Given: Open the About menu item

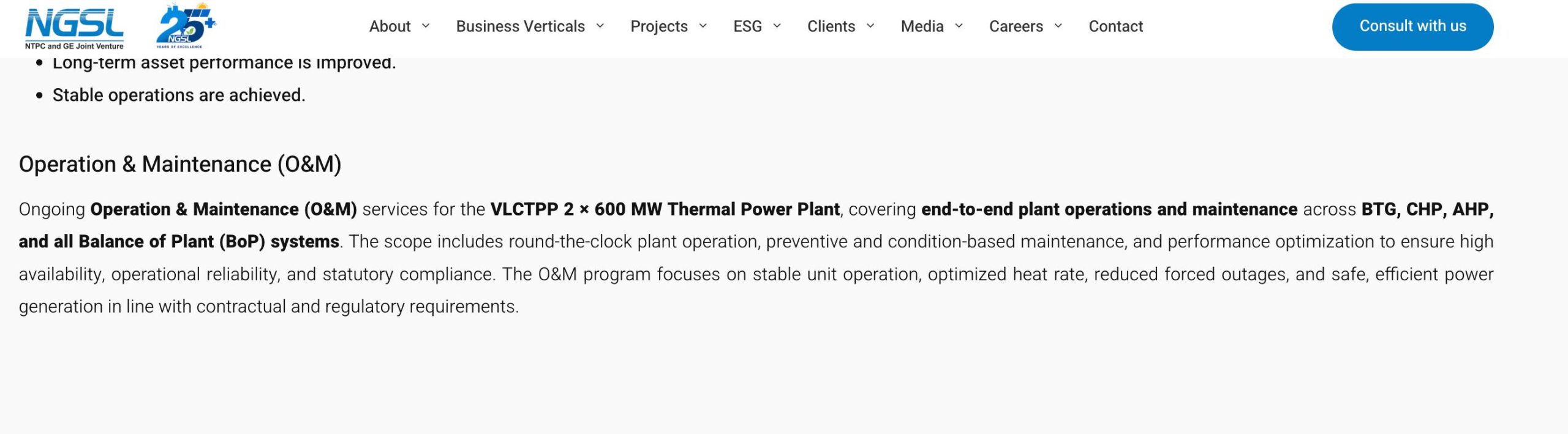Looking at the screenshot, I should (390, 26).
